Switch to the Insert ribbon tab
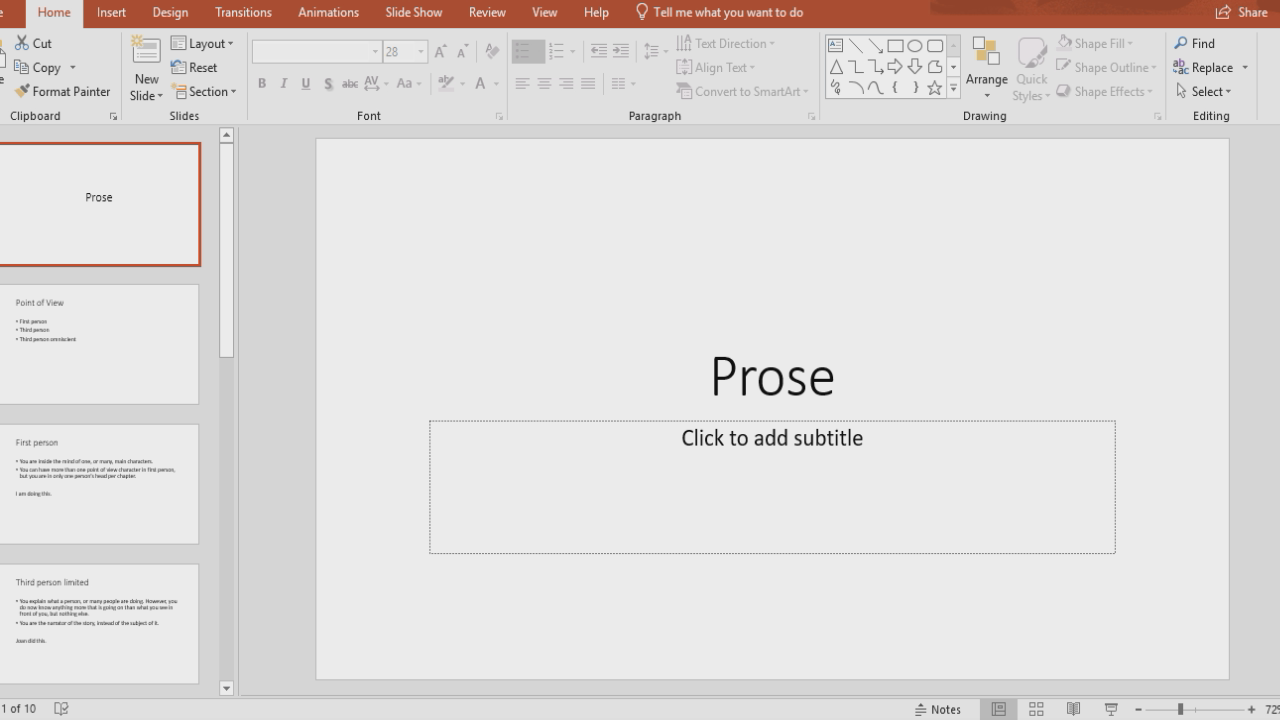The height and width of the screenshot is (720, 1280). (110, 12)
